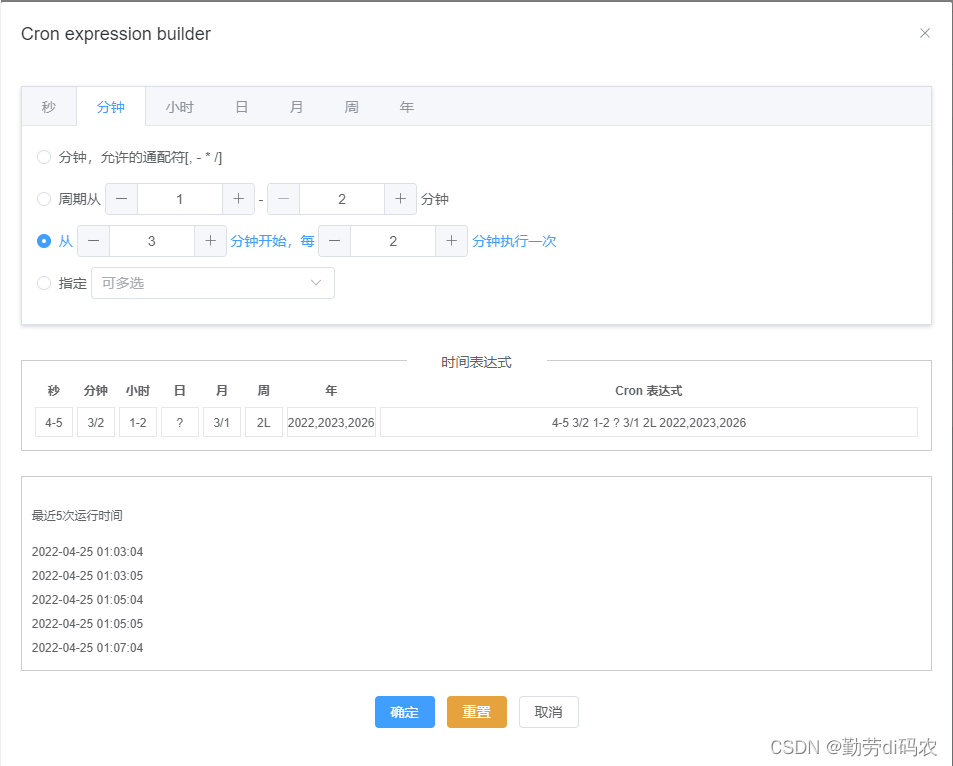Increase the interval value 2 in the 从 row
Screen dimensions: 953x766
click(x=452, y=241)
